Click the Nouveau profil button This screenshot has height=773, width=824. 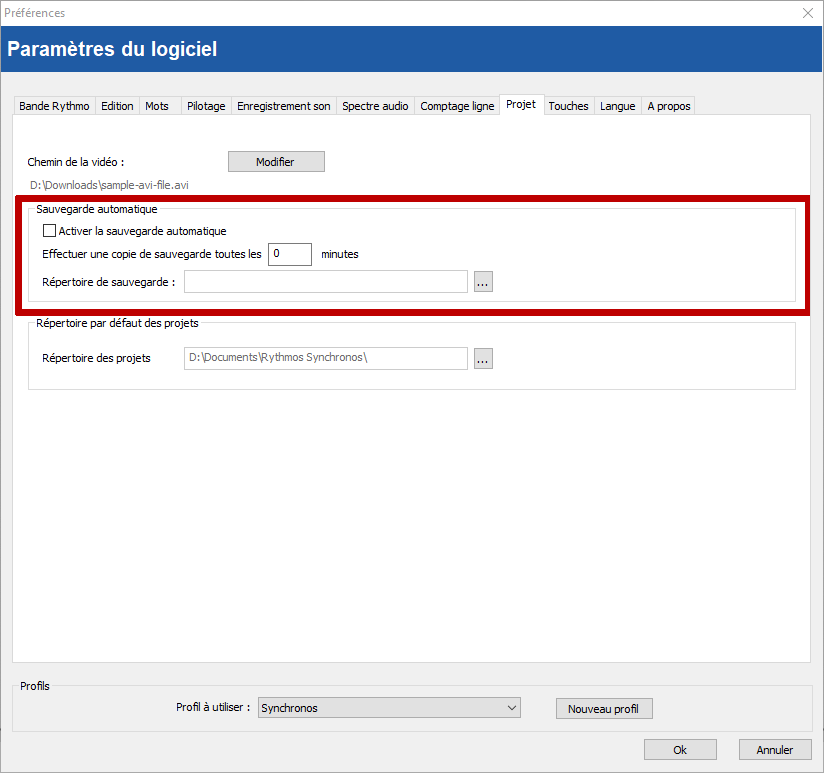(x=603, y=709)
